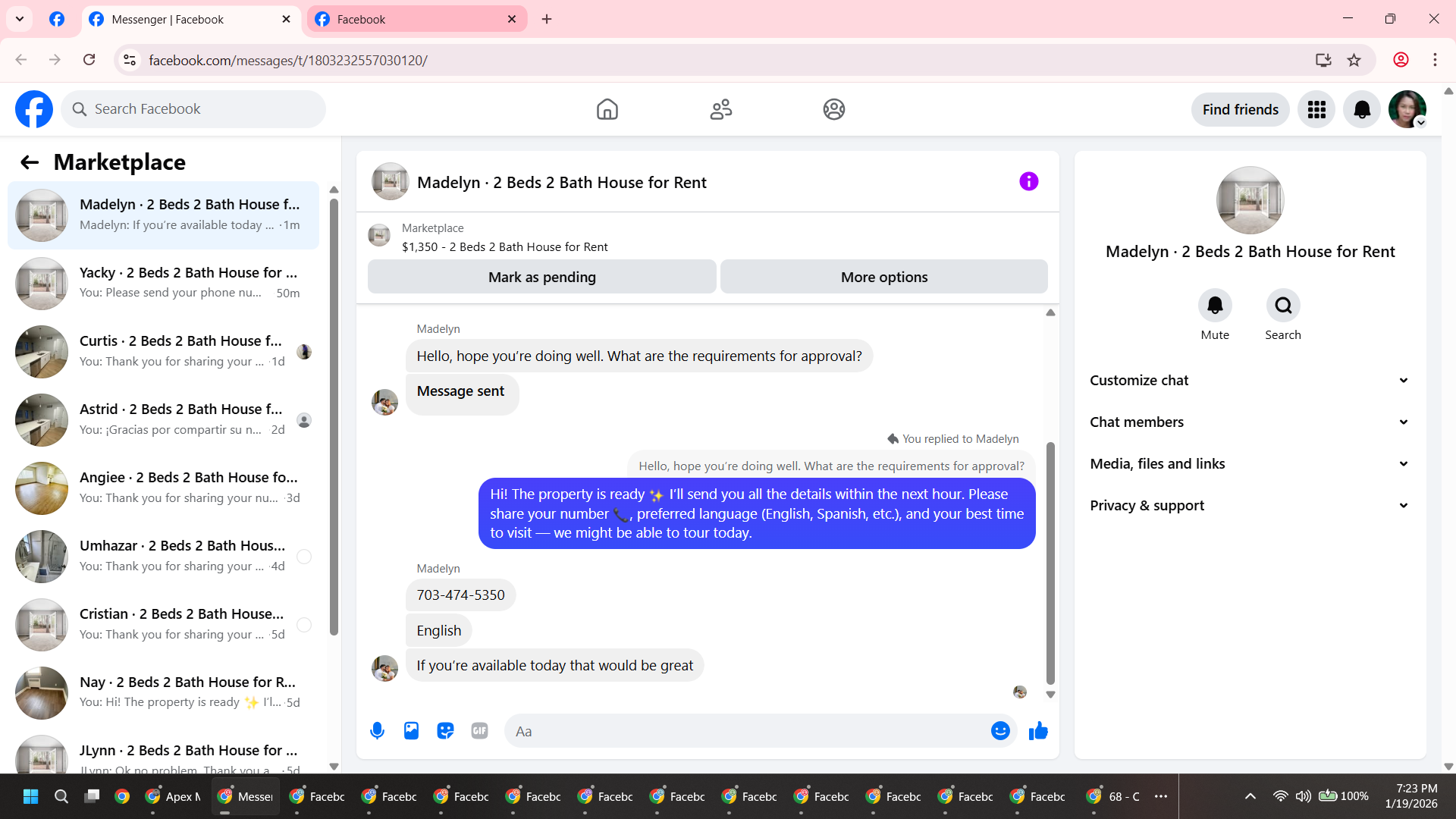
Task: Click More options button
Action: tap(883, 278)
